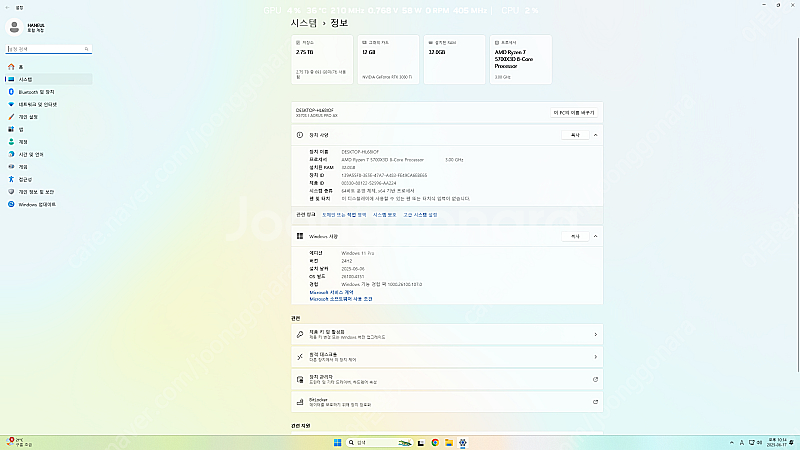Open the HANEUL user account profile
Screen dimensions: 800x450
26,27
